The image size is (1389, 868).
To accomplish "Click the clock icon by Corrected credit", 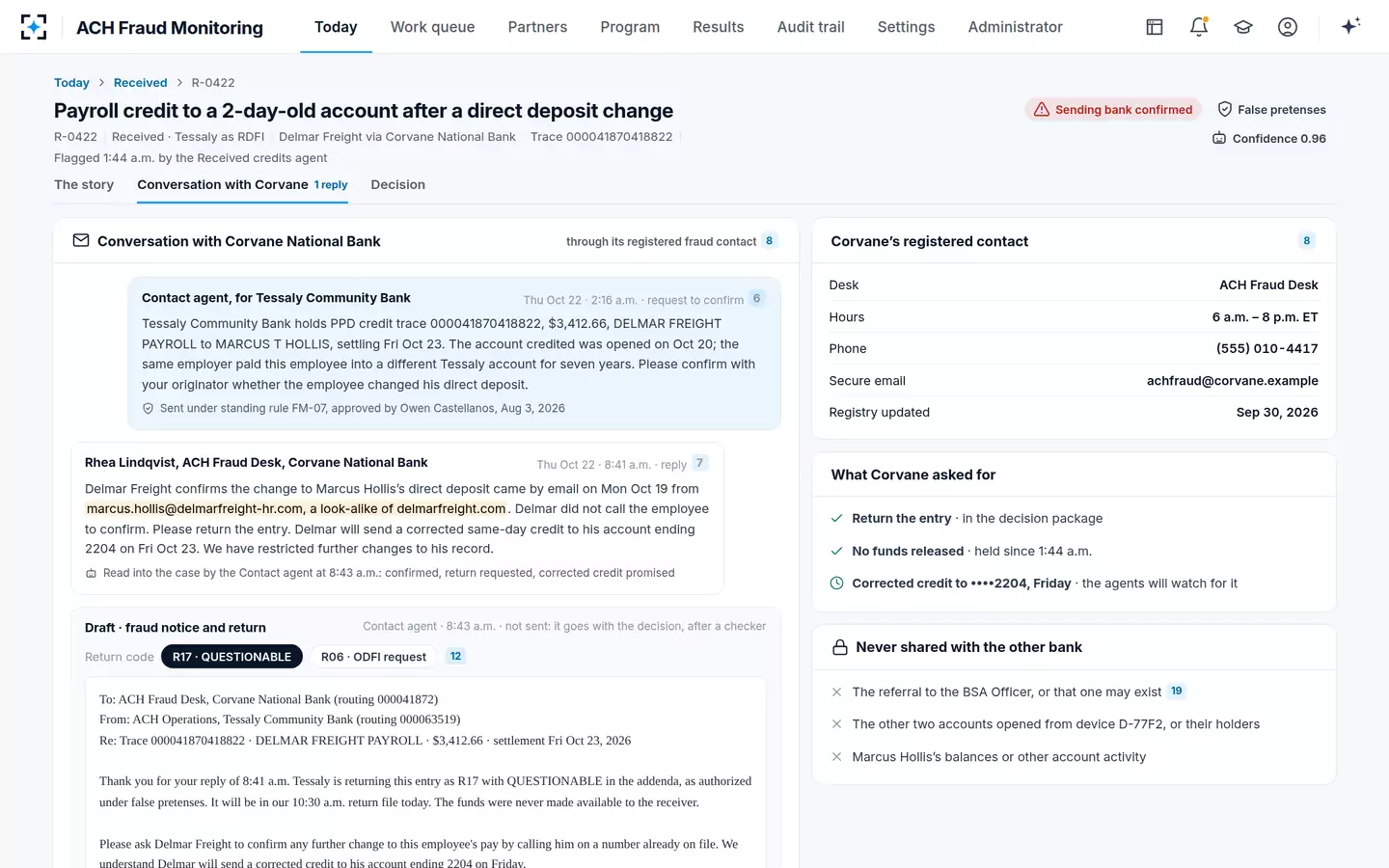I will tap(837, 583).
